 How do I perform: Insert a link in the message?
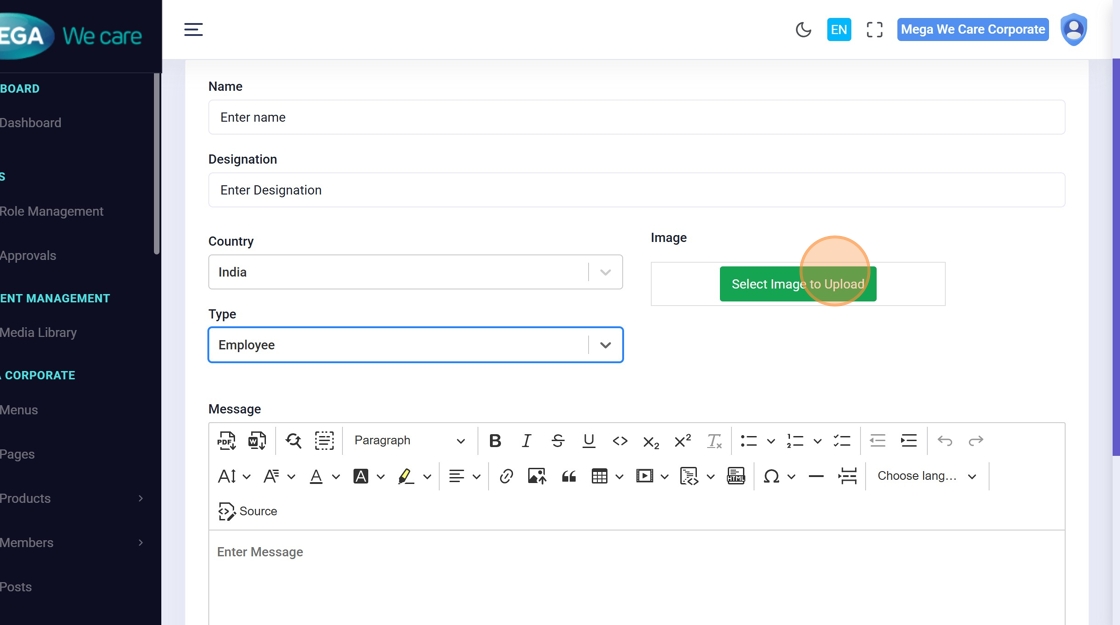coord(506,476)
